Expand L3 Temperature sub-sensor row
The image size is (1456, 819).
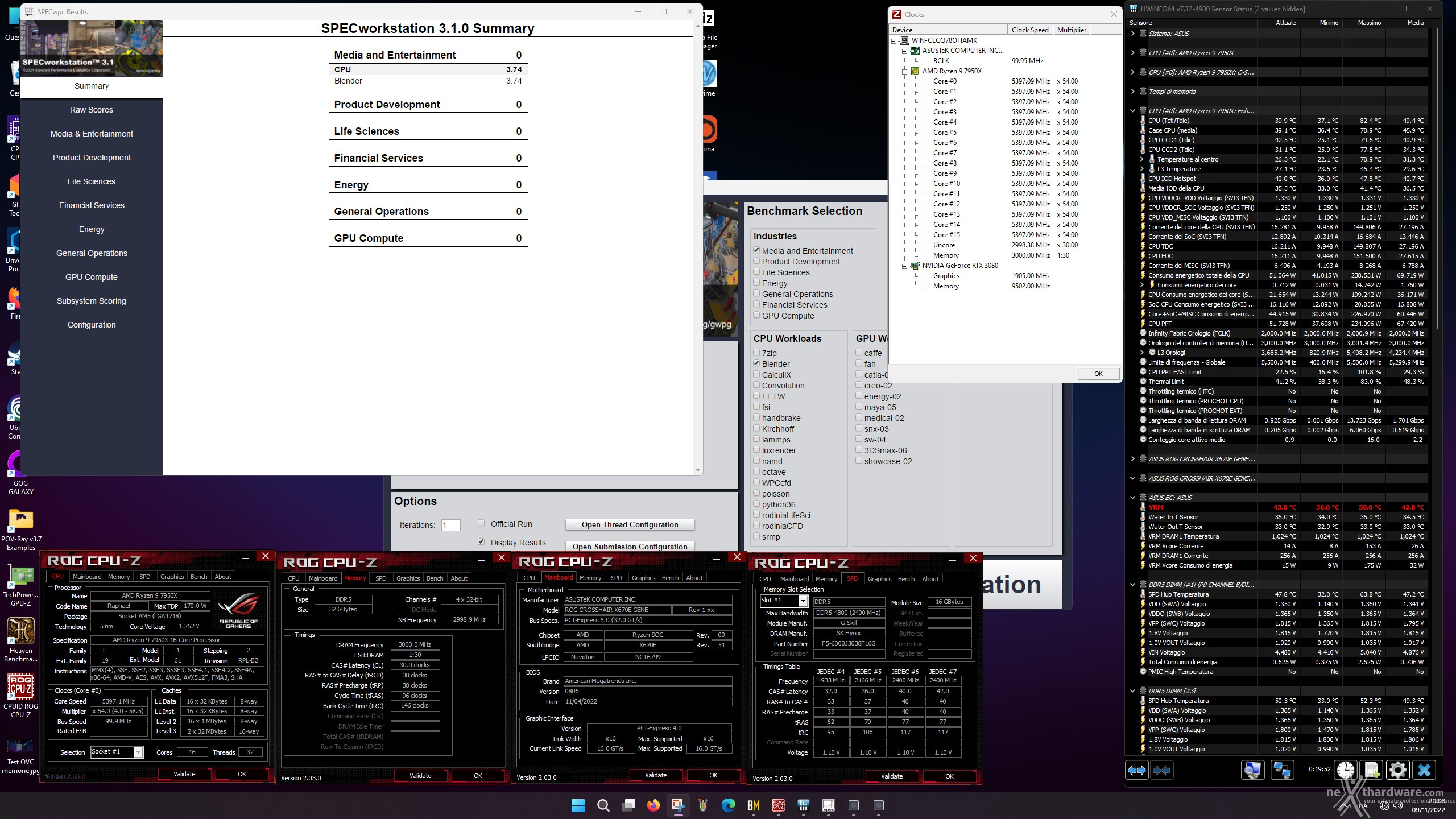[x=1141, y=169]
